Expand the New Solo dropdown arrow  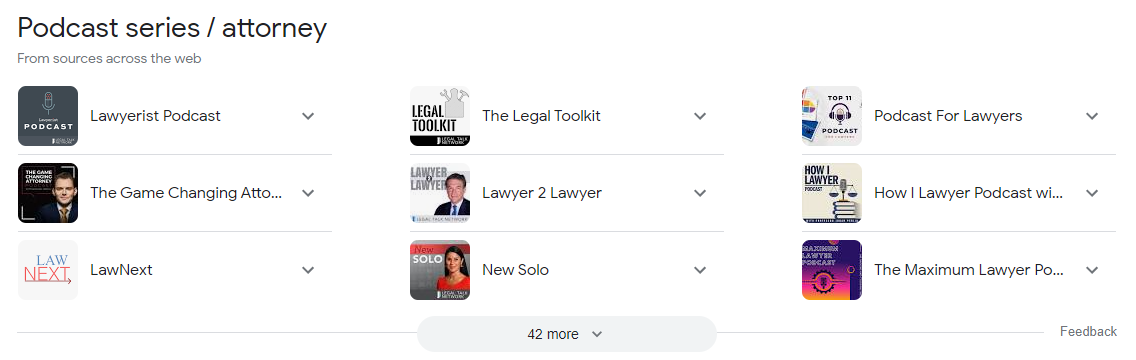tap(700, 270)
